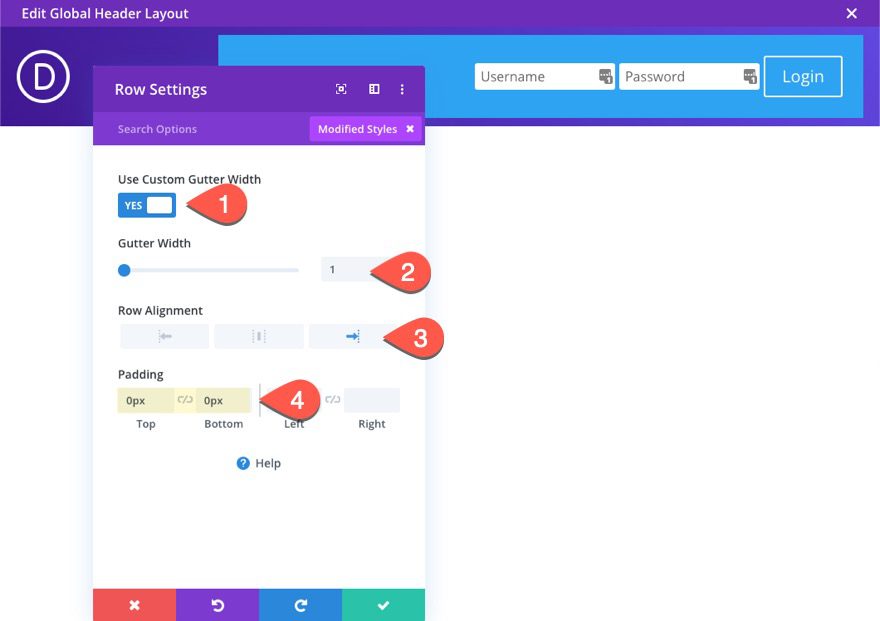Redo the last undone change
Image resolution: width=880 pixels, height=621 pixels.
[300, 605]
